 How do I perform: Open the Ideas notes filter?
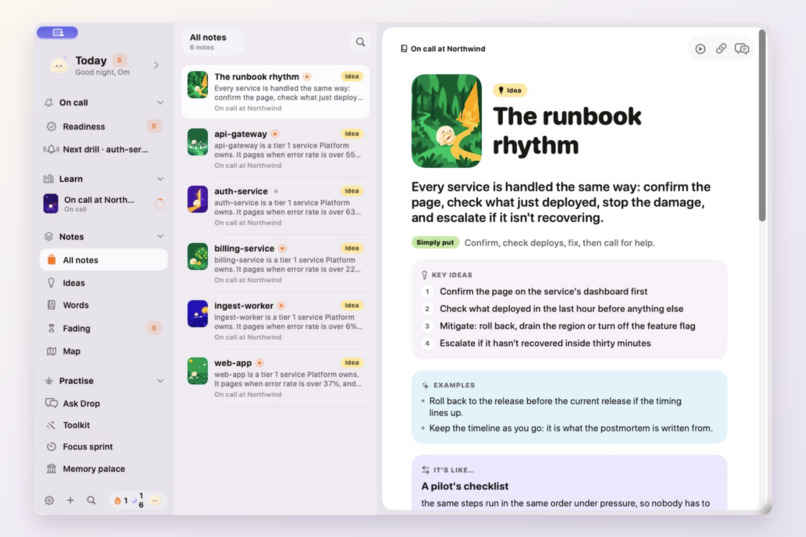click(104, 283)
